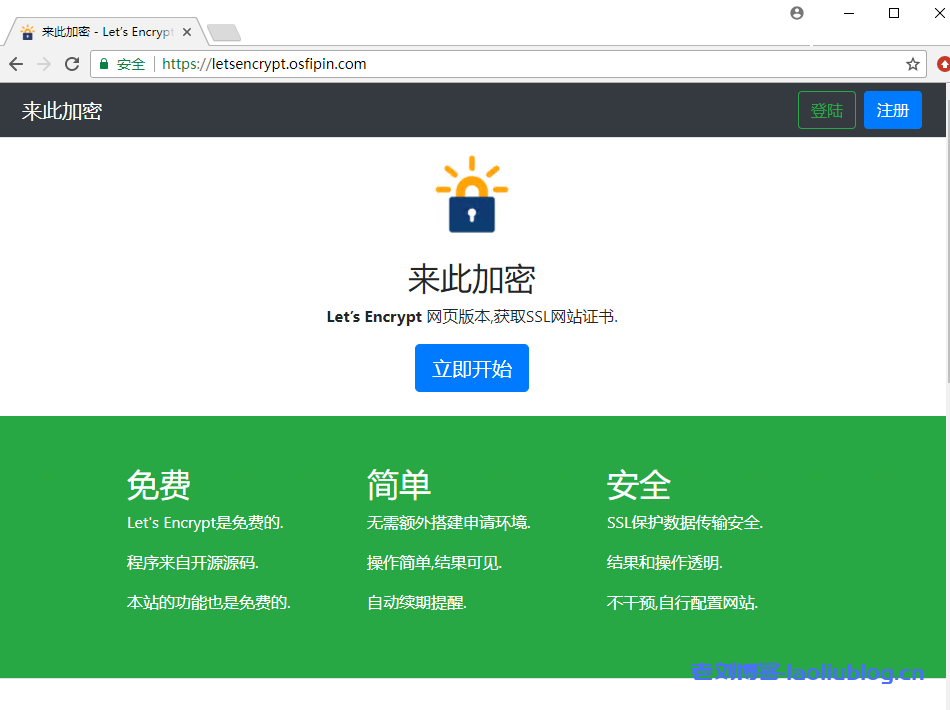Close the 来此加密 tab
The image size is (950, 710).
[x=186, y=31]
